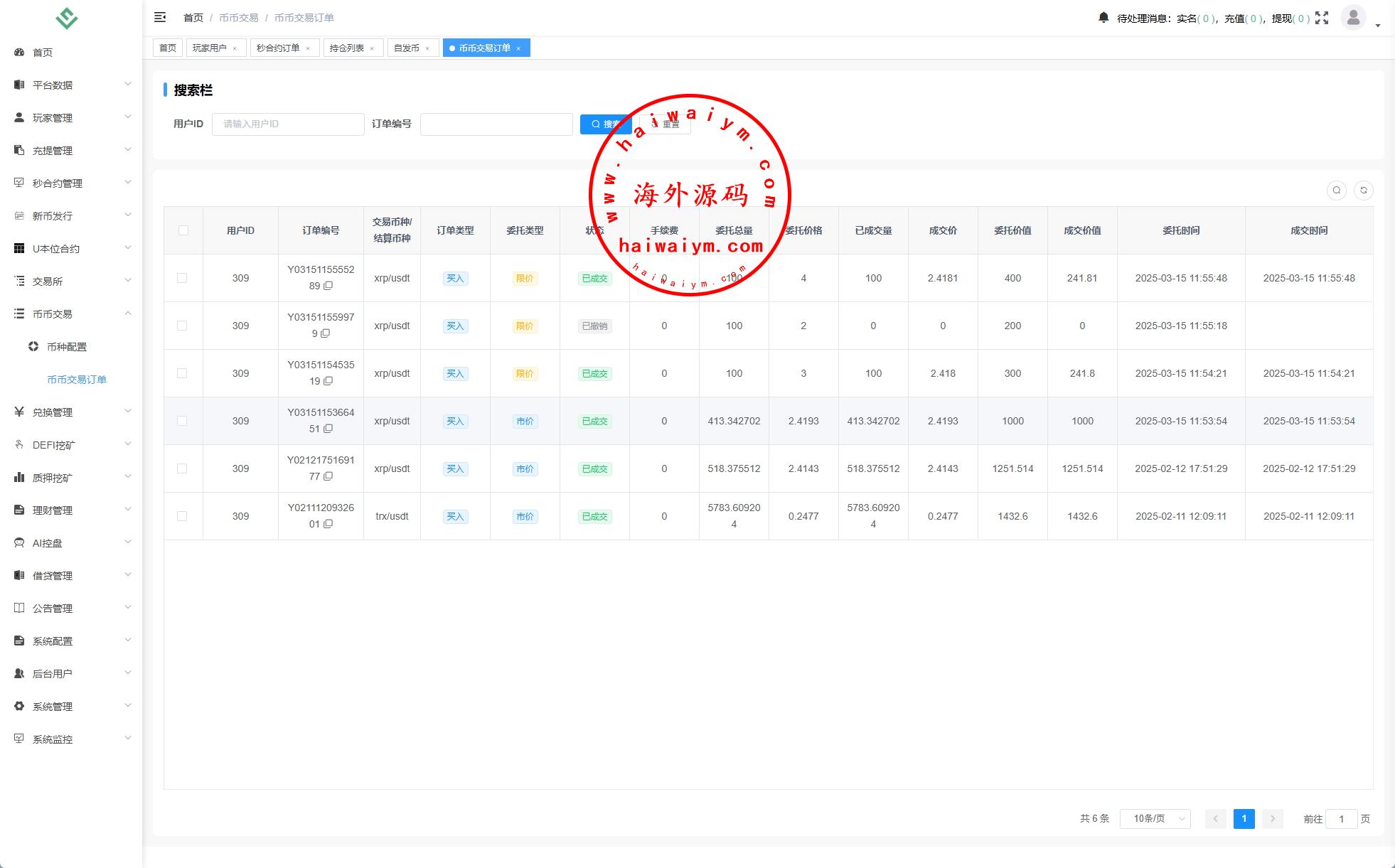This screenshot has height=868, width=1395.
Task: Toggle fullscreen mode icon
Action: pyautogui.click(x=1321, y=18)
